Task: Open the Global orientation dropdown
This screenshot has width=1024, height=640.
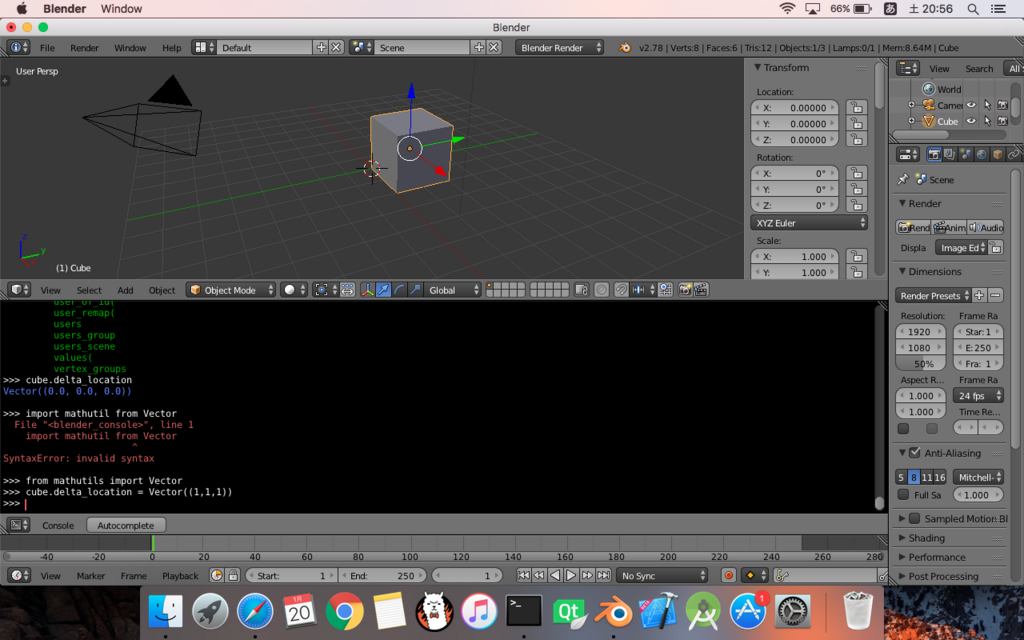Action: pyautogui.click(x=453, y=290)
